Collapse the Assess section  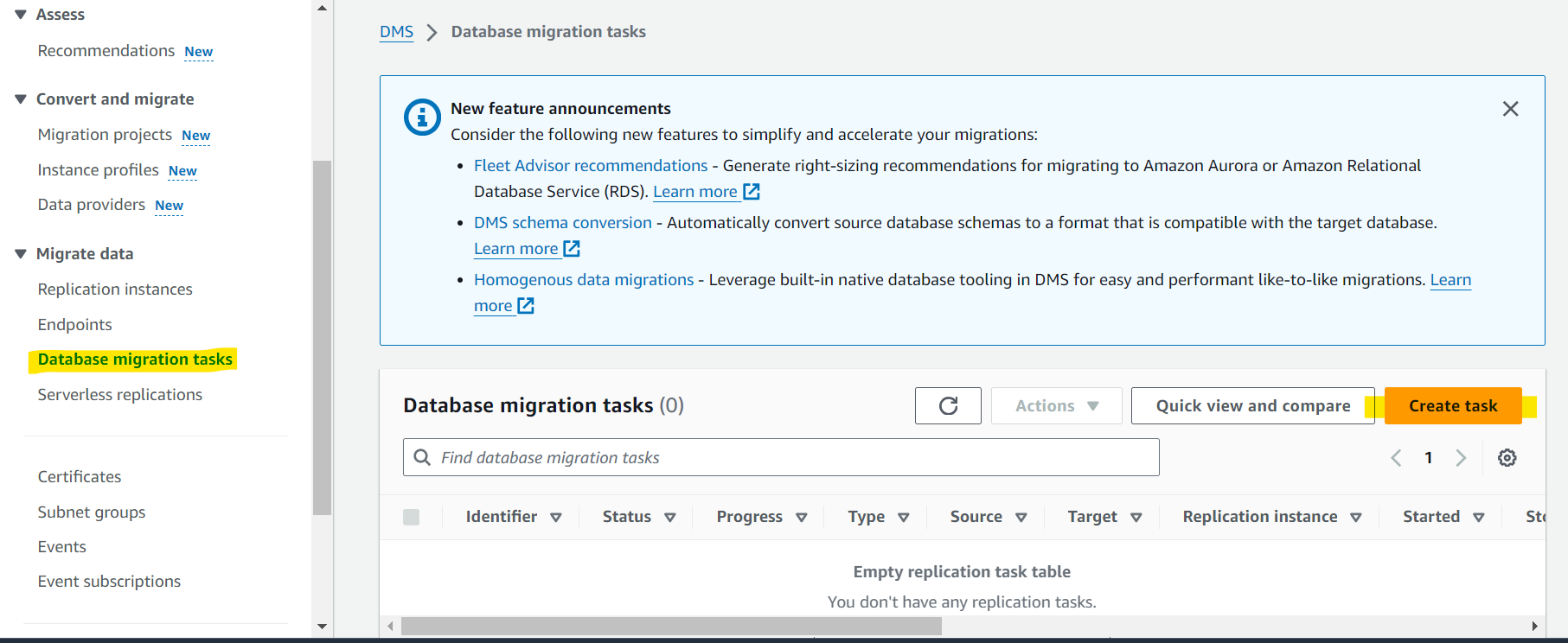[21, 15]
